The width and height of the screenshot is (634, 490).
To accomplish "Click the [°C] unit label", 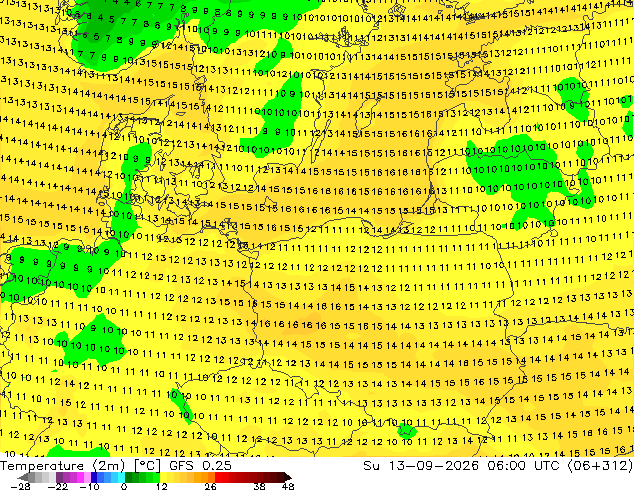I will coord(147,466).
